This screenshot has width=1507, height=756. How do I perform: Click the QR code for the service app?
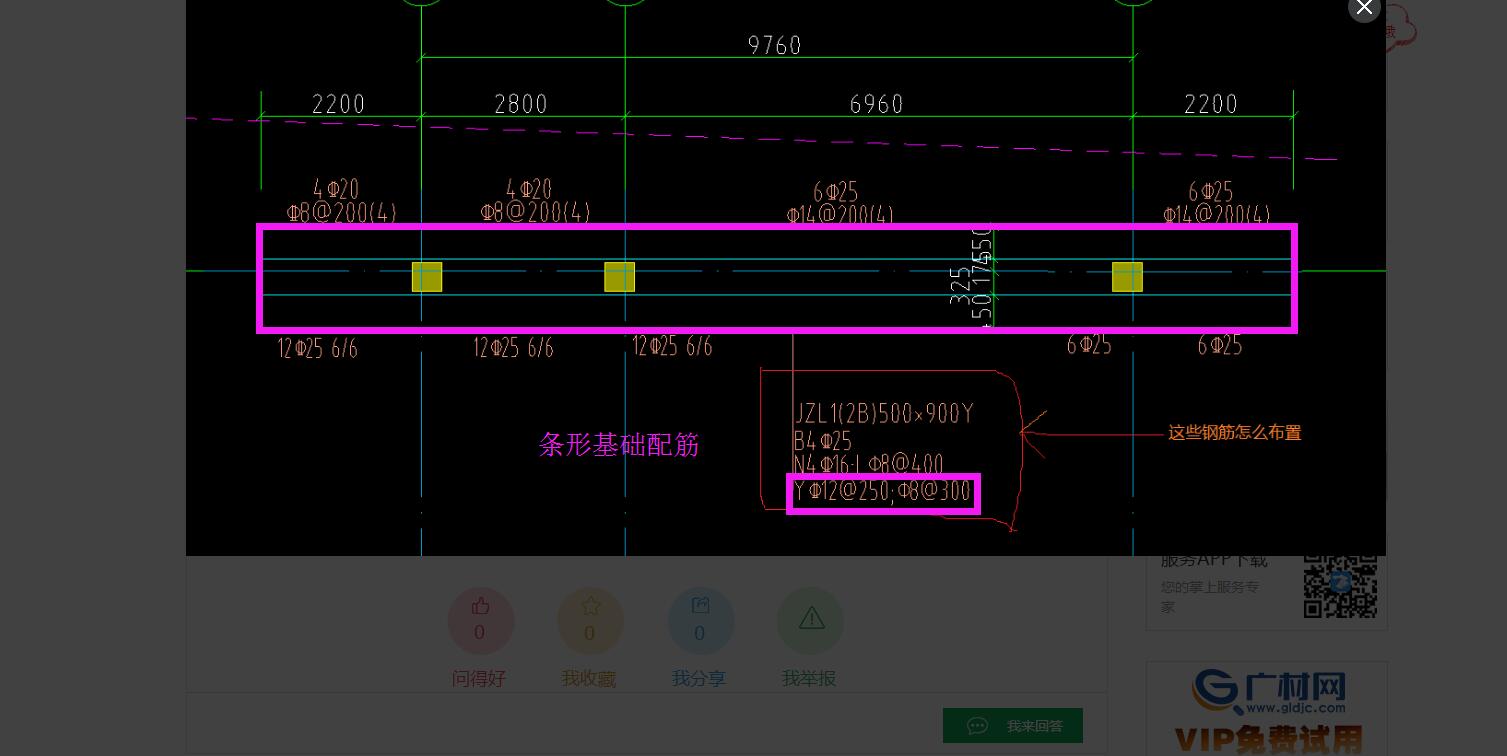[x=1340, y=586]
